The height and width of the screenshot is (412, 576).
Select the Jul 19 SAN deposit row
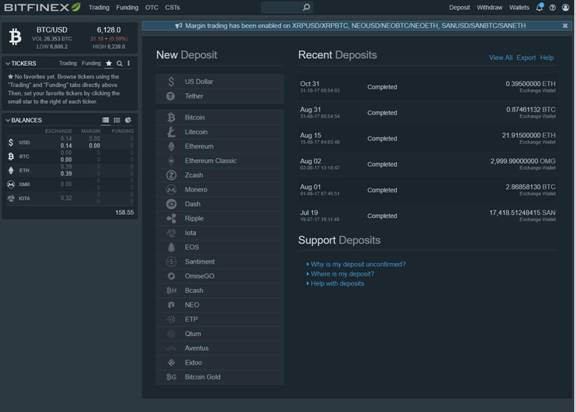point(428,216)
